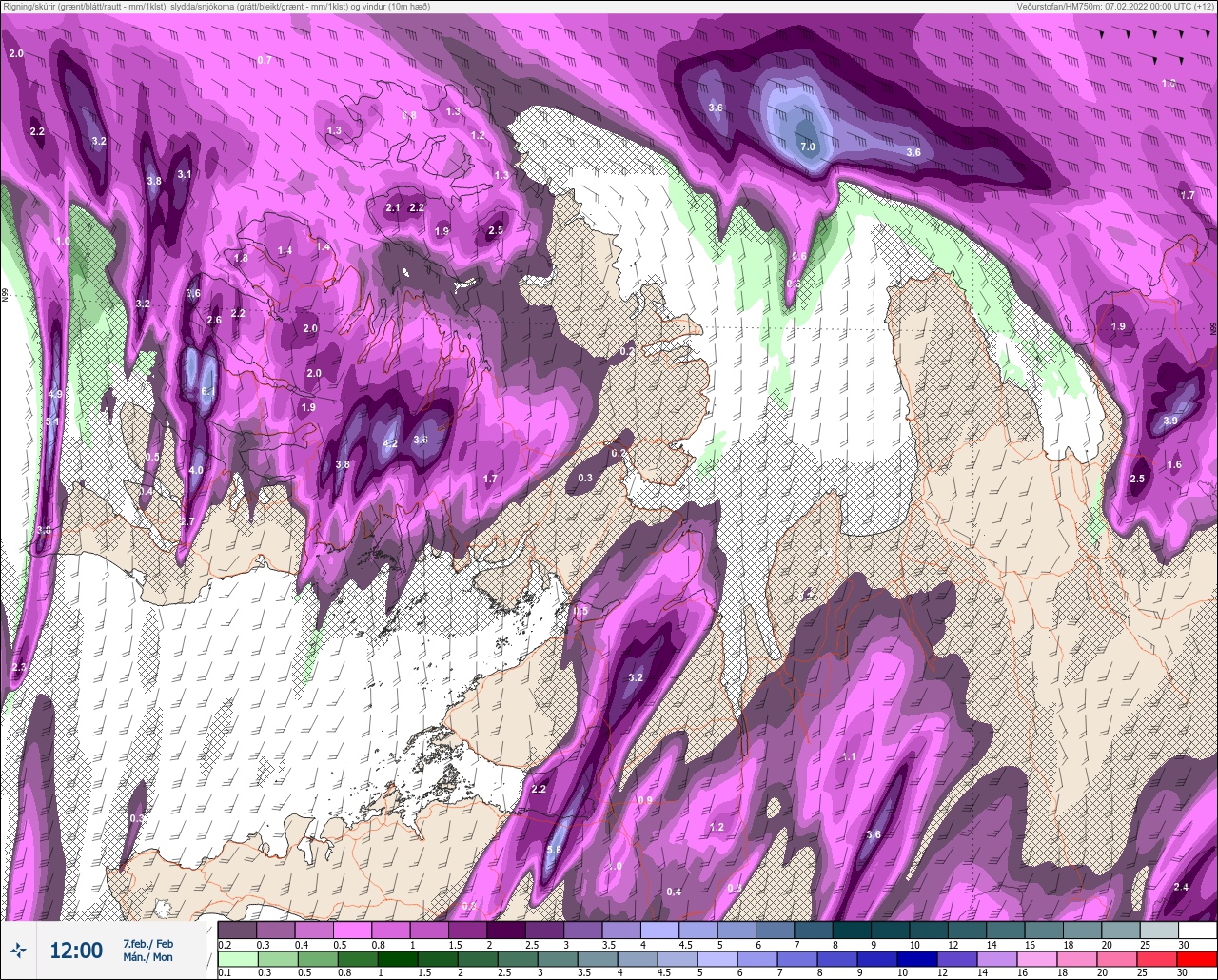
Task: Click the 2.0 value in top-left corner
Action: click(16, 53)
